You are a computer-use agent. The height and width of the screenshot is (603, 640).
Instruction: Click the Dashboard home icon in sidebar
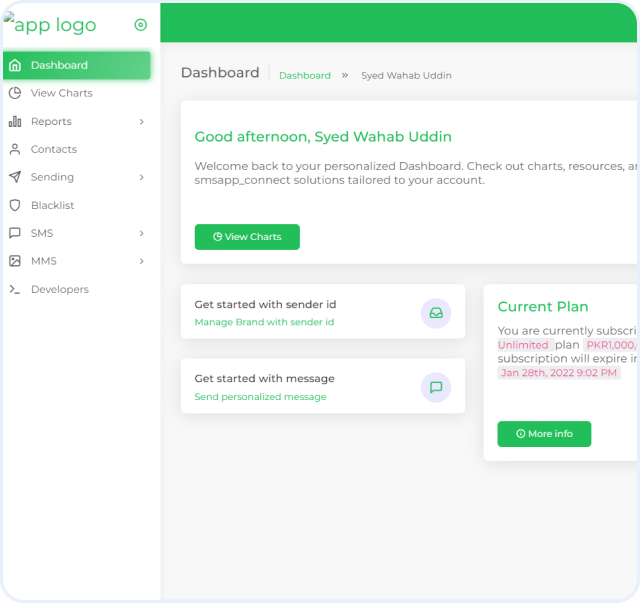coord(15,66)
